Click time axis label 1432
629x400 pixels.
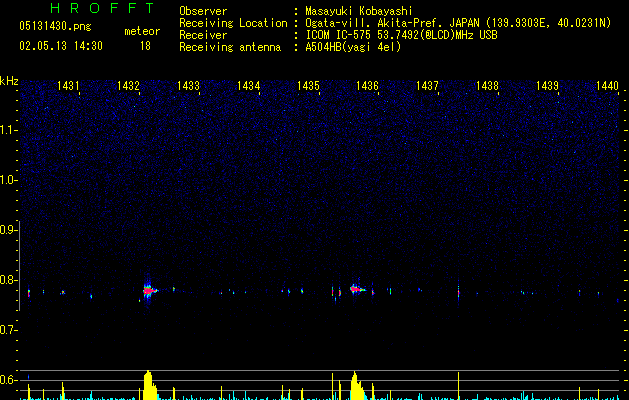click(x=128, y=86)
